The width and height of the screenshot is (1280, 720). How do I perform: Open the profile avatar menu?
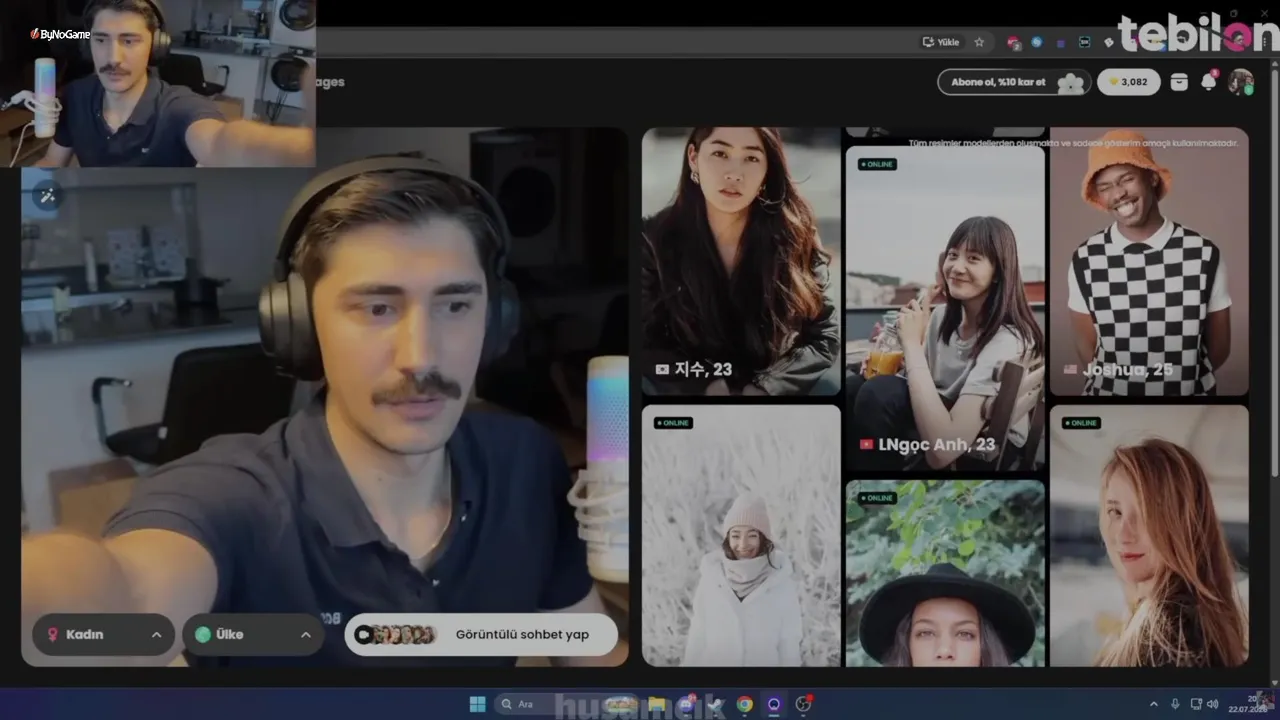click(x=1241, y=82)
